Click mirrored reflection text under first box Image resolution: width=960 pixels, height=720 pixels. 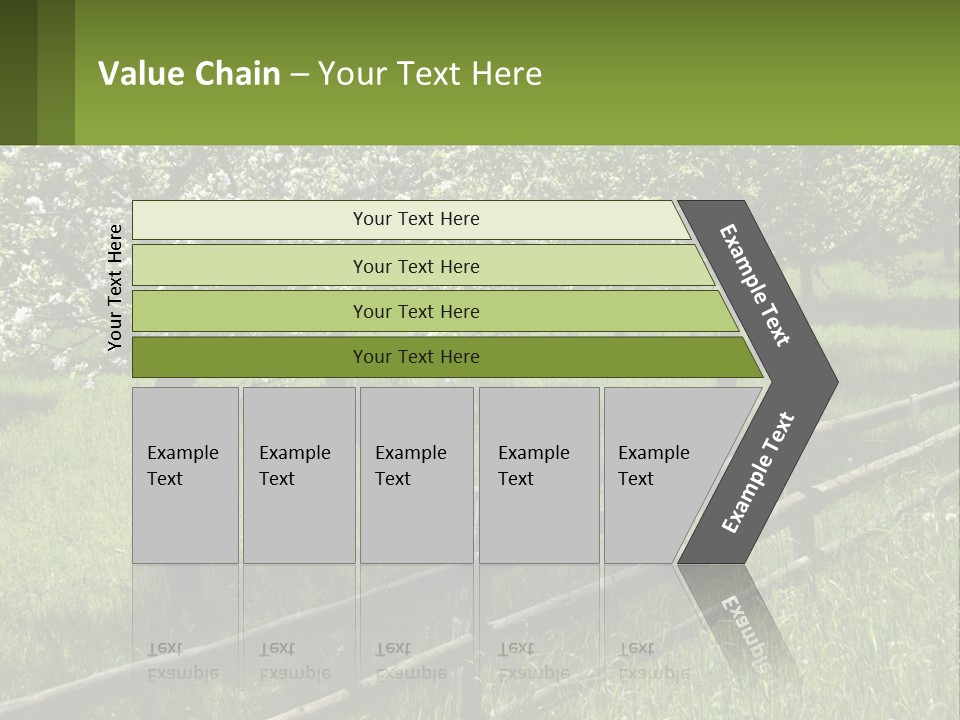click(181, 661)
